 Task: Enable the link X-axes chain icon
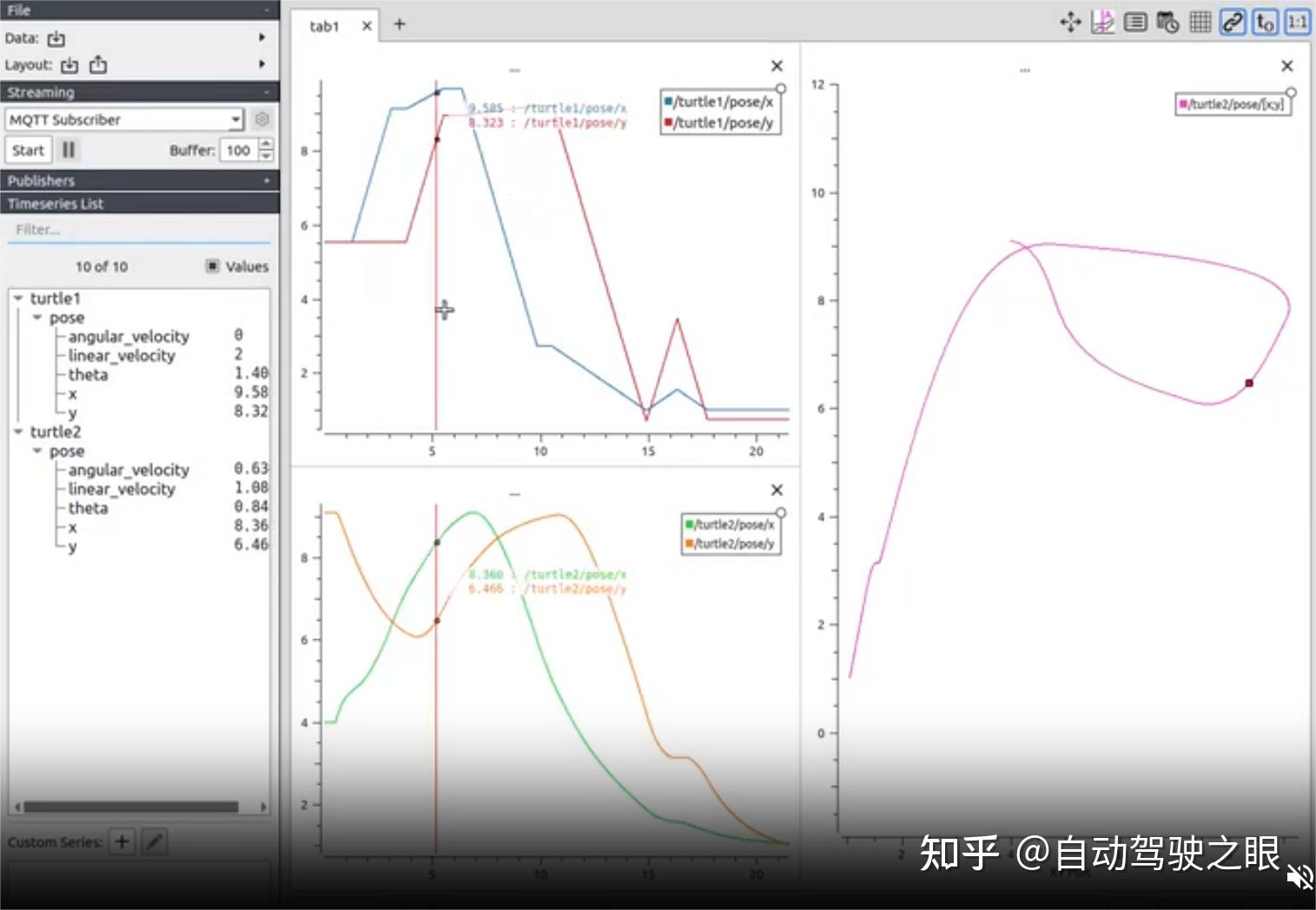tap(1233, 23)
